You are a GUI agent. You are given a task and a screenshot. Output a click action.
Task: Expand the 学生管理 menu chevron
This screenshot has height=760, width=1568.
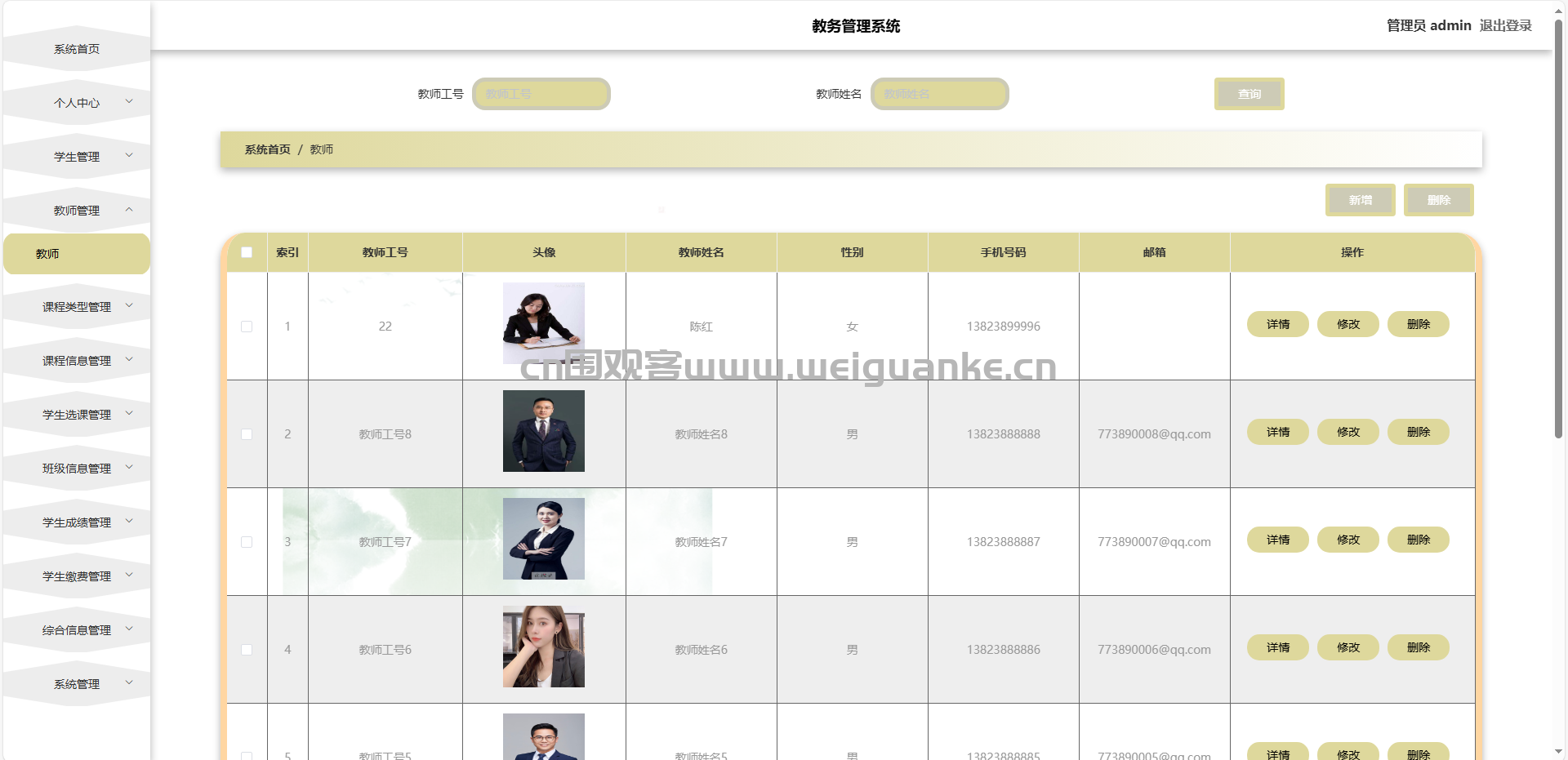[x=129, y=155]
